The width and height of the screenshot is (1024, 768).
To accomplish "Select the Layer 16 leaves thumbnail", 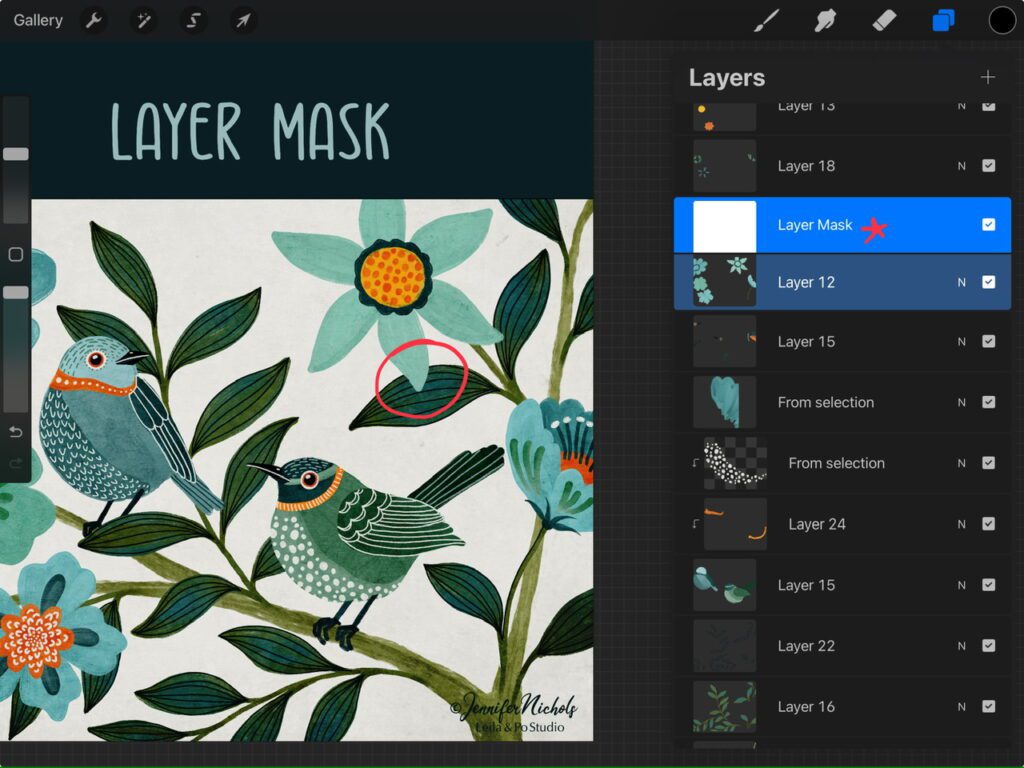I will 724,707.
